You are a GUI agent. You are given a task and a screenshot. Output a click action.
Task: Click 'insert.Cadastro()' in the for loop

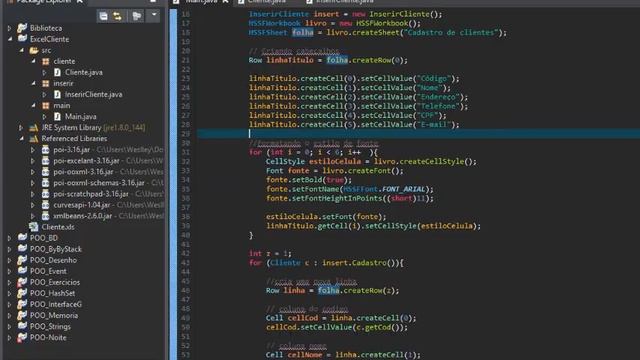point(360,263)
